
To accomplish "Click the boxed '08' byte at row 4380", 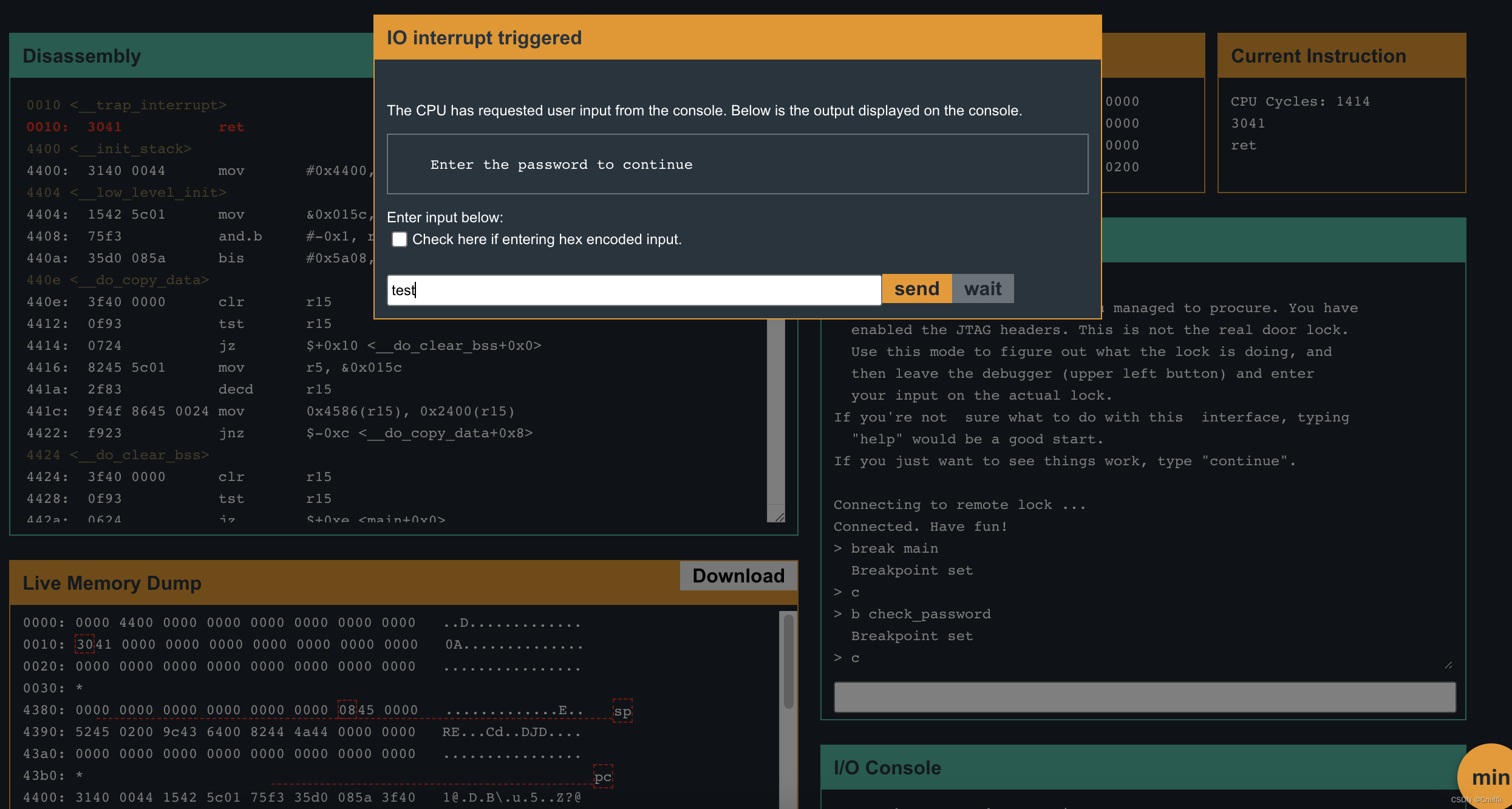I will pos(347,710).
